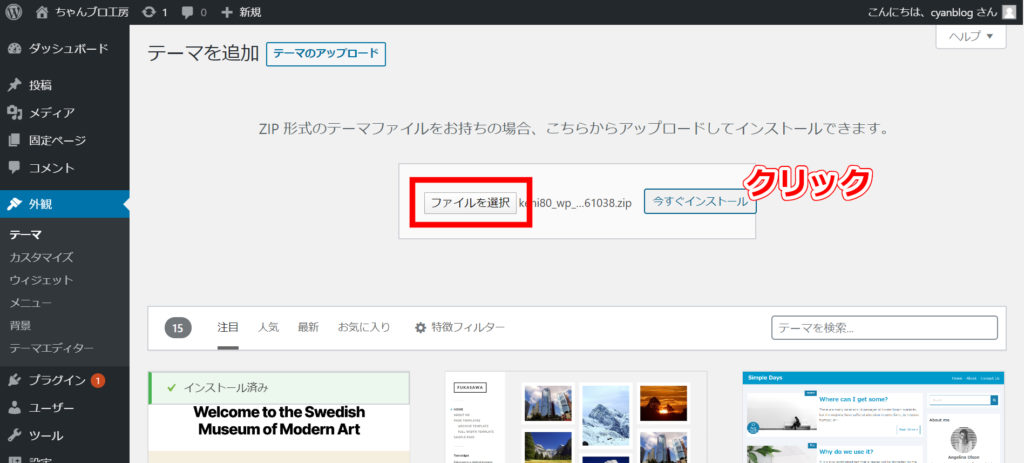Click the plus 新規 new content icon
Viewport: 1024px width, 463px height.
tap(227, 12)
